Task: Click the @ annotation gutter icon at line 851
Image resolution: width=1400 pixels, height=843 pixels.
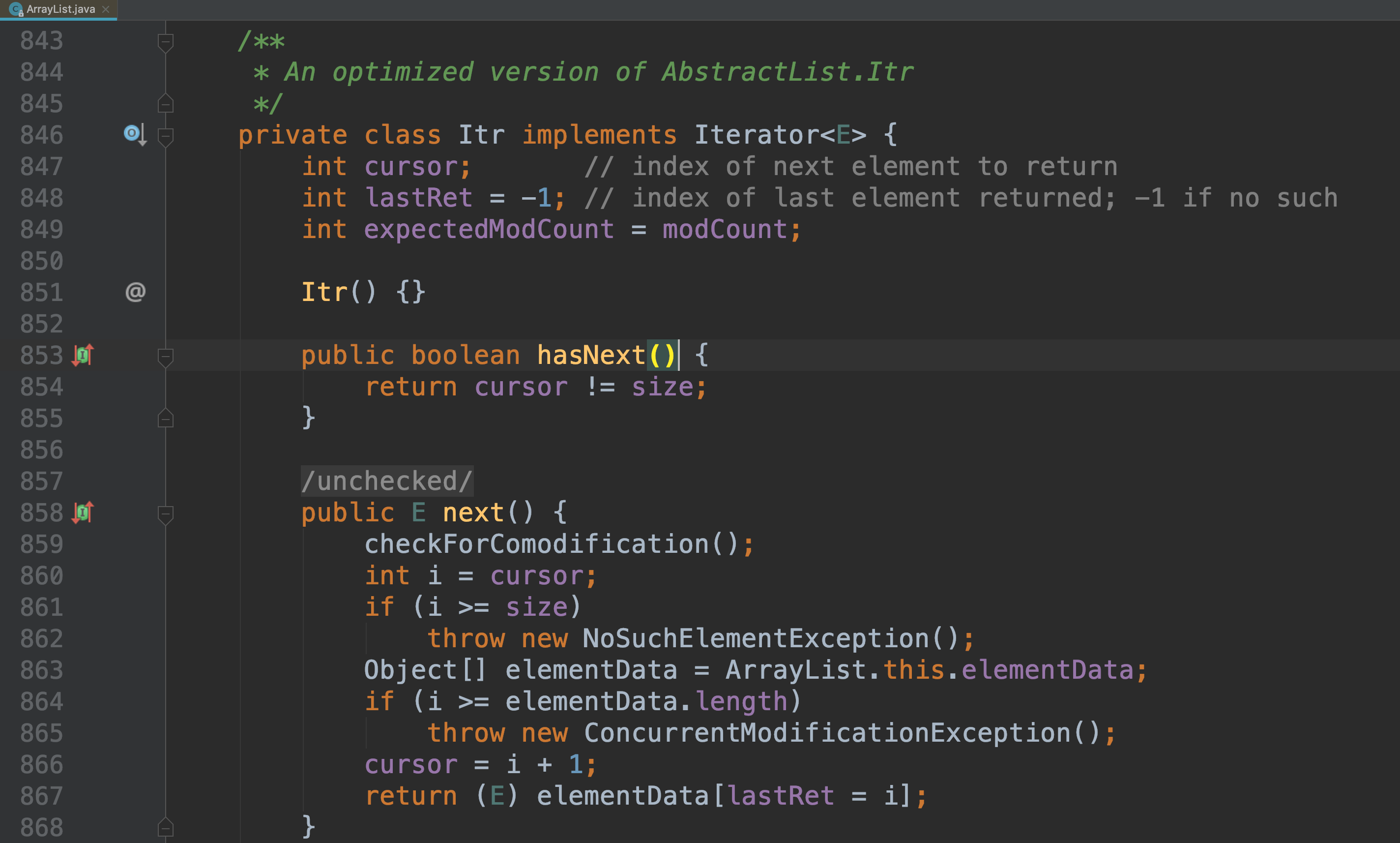Action: pyautogui.click(x=135, y=292)
